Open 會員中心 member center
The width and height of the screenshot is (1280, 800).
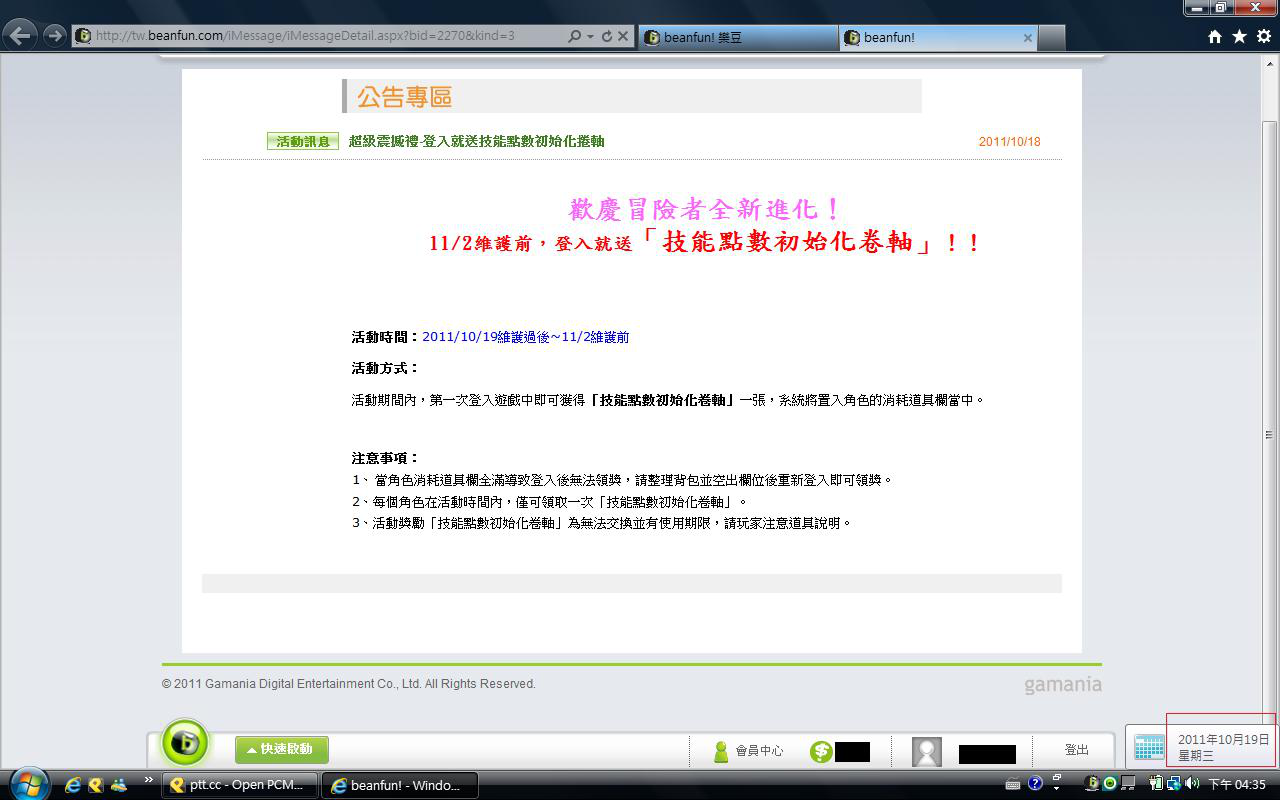point(747,750)
